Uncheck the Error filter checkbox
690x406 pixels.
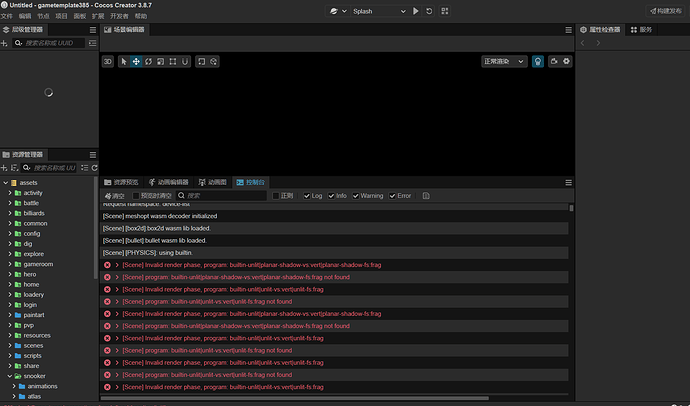click(x=392, y=196)
